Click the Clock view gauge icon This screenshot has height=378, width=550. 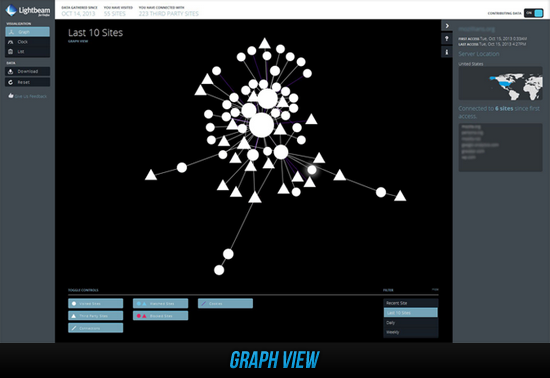[x=11, y=42]
